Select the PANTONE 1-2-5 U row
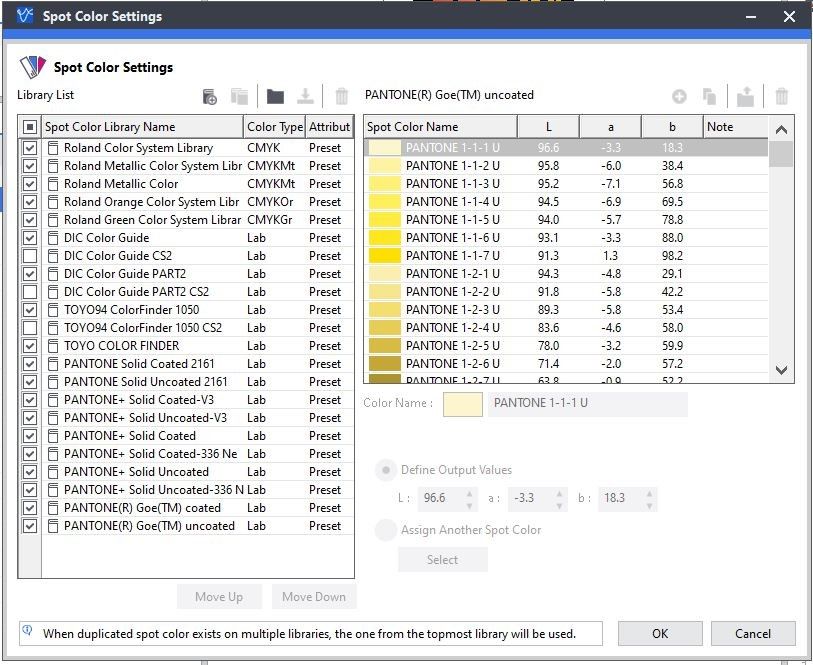Image resolution: width=813 pixels, height=665 pixels. tap(566, 346)
